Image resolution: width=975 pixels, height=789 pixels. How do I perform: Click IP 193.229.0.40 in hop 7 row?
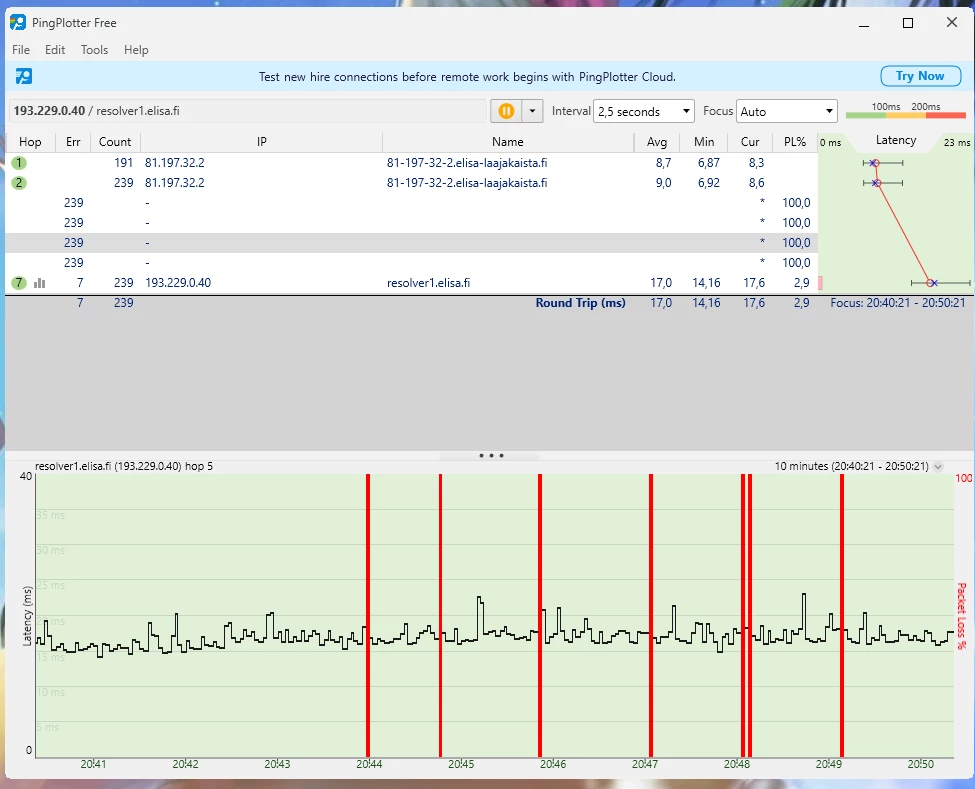[x=178, y=283]
